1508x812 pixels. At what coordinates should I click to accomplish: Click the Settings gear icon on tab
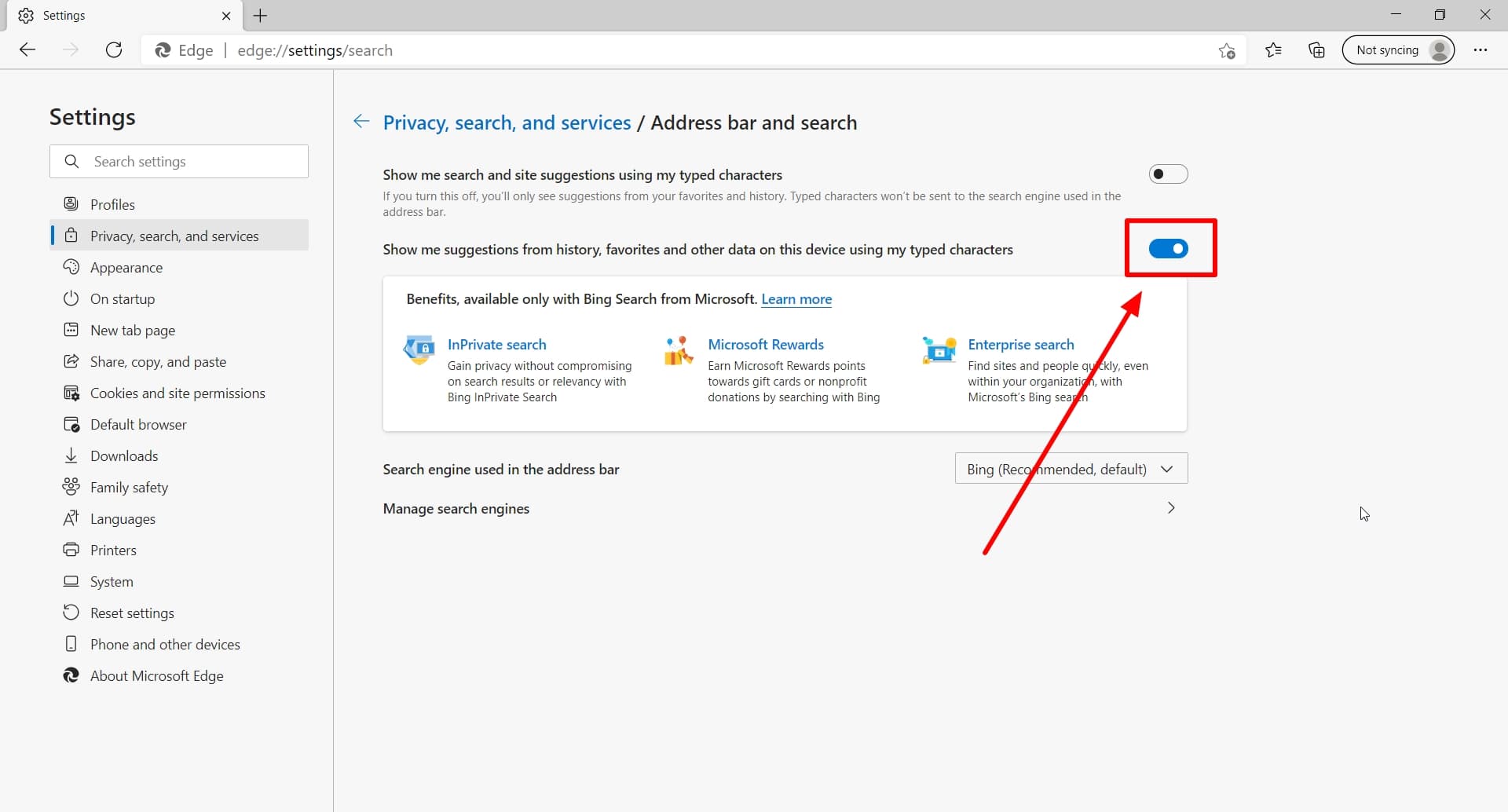tap(26, 16)
